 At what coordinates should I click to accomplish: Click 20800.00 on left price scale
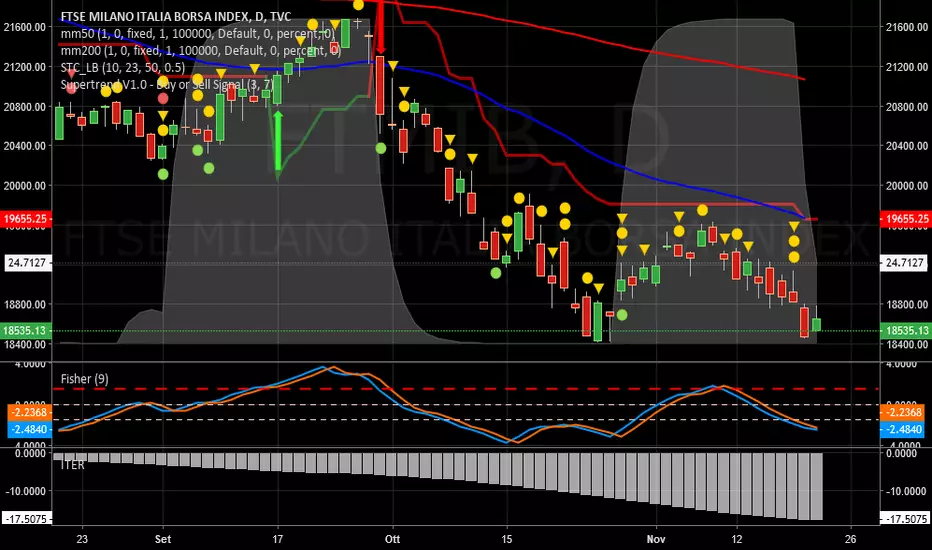[x=24, y=107]
